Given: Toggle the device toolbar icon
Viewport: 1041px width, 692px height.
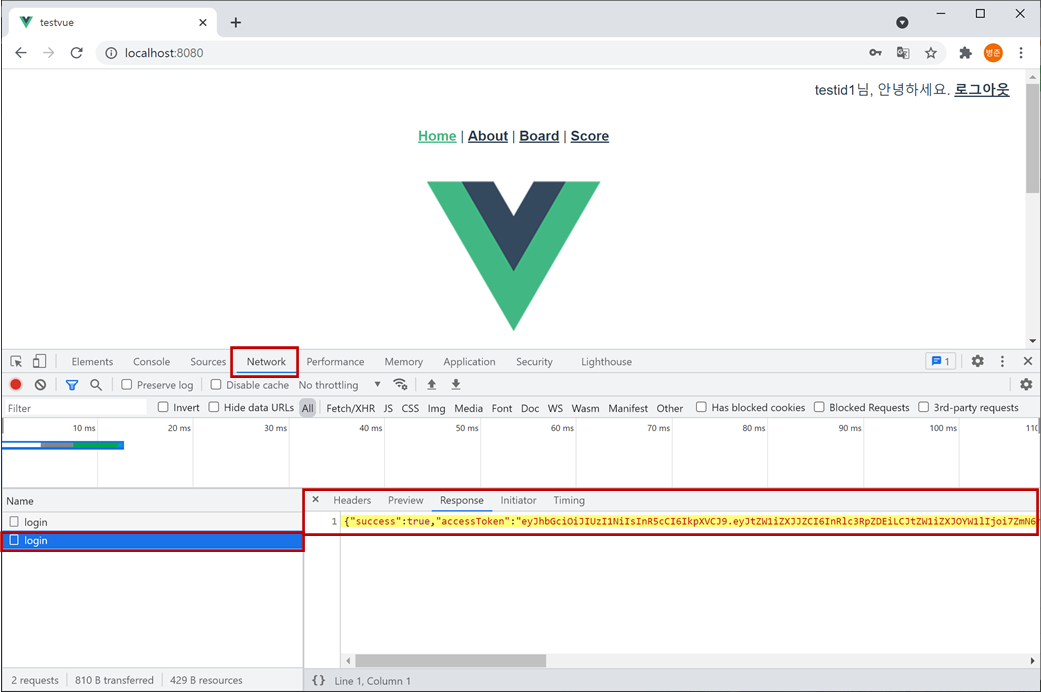Looking at the screenshot, I should [39, 361].
